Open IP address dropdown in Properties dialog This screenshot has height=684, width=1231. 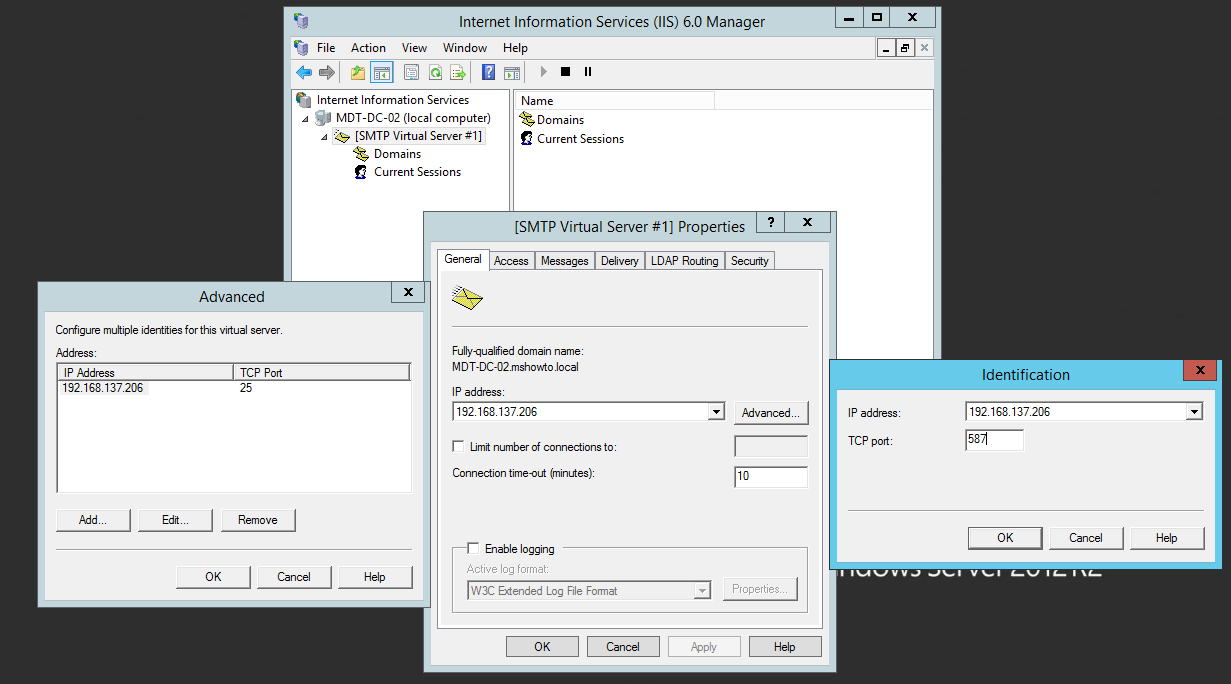tap(716, 411)
